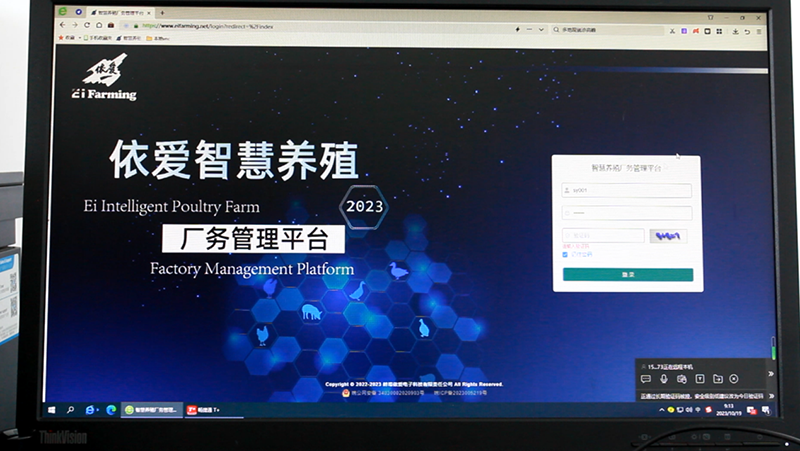Open the favorites star bookmark item
Viewport: 800px width, 451px height.
pos(66,37)
